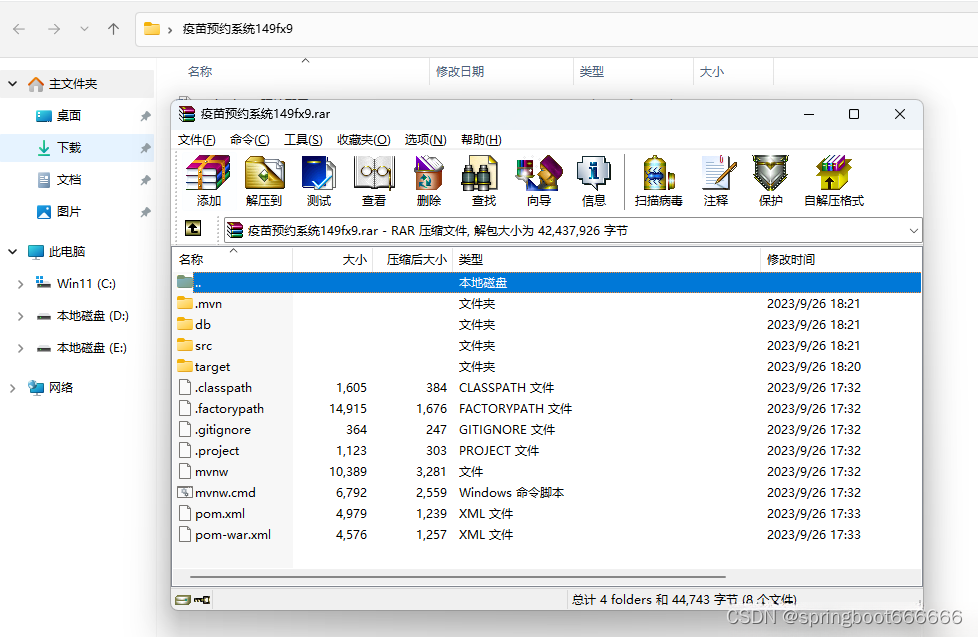Collapse the 主文件夹 tree node
The image size is (978, 637).
coord(12,84)
